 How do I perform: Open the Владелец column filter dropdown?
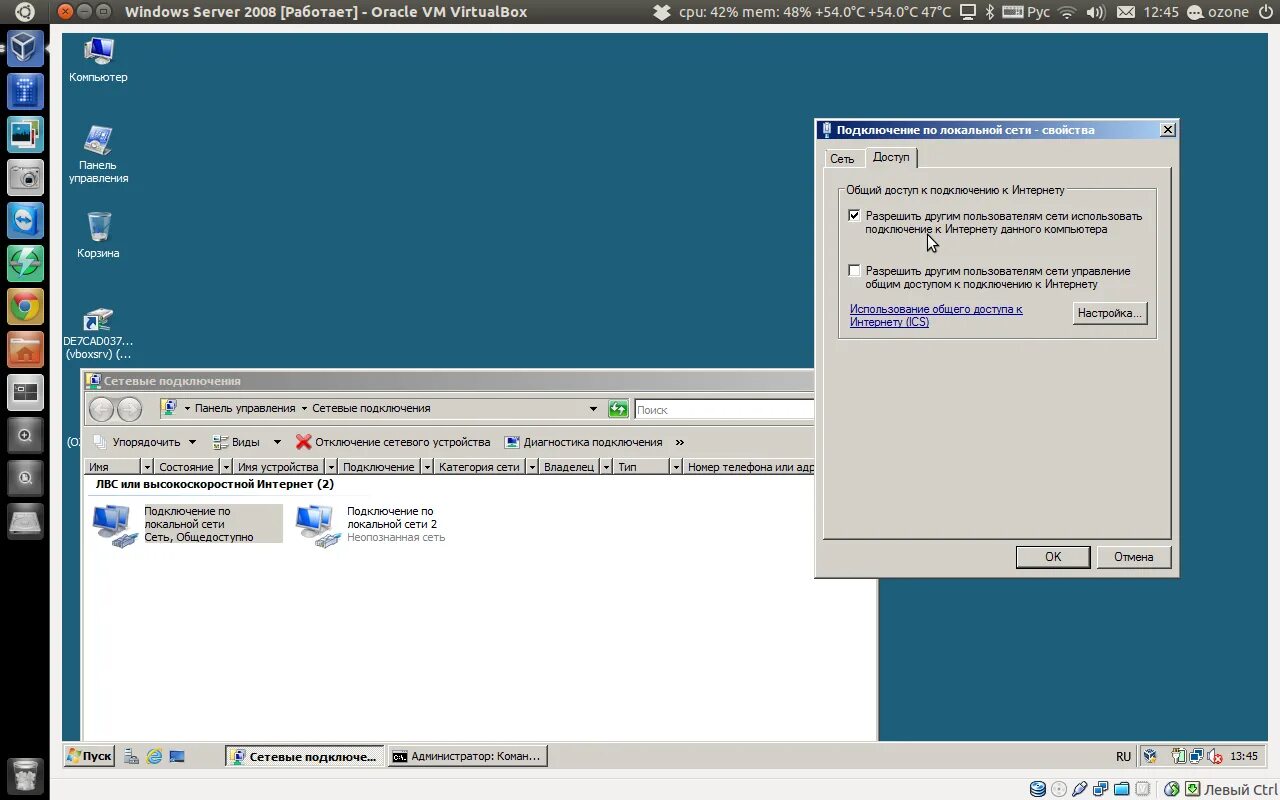point(607,467)
